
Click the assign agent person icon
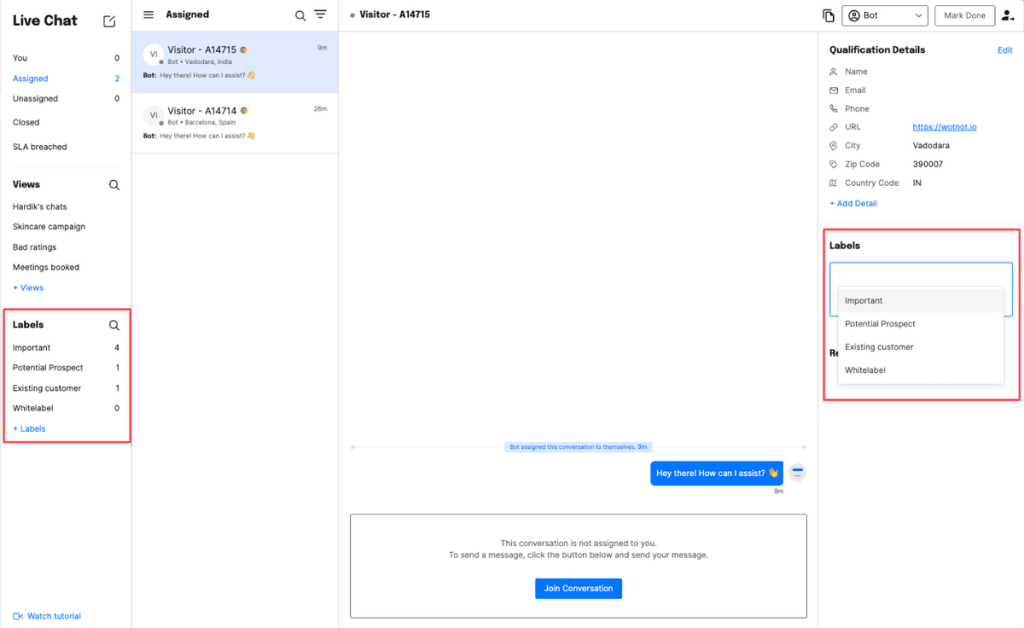click(x=1006, y=15)
